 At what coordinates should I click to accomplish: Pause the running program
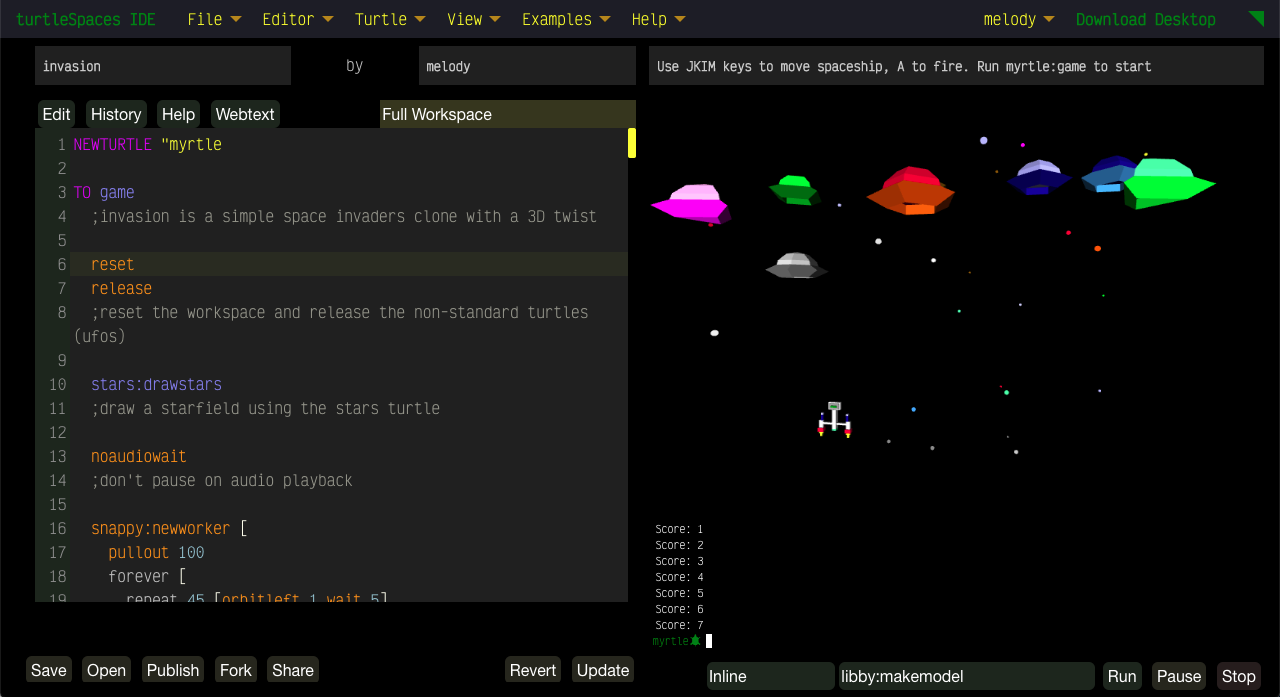tap(1178, 676)
